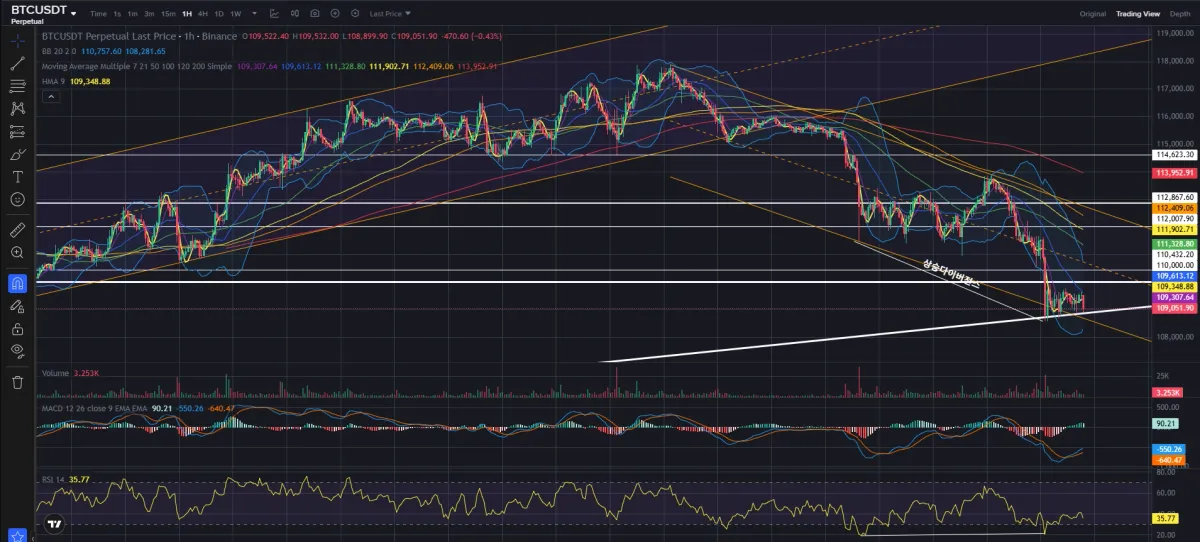Select the trend line drawing tool
This screenshot has width=1200, height=542.
[x=17, y=63]
